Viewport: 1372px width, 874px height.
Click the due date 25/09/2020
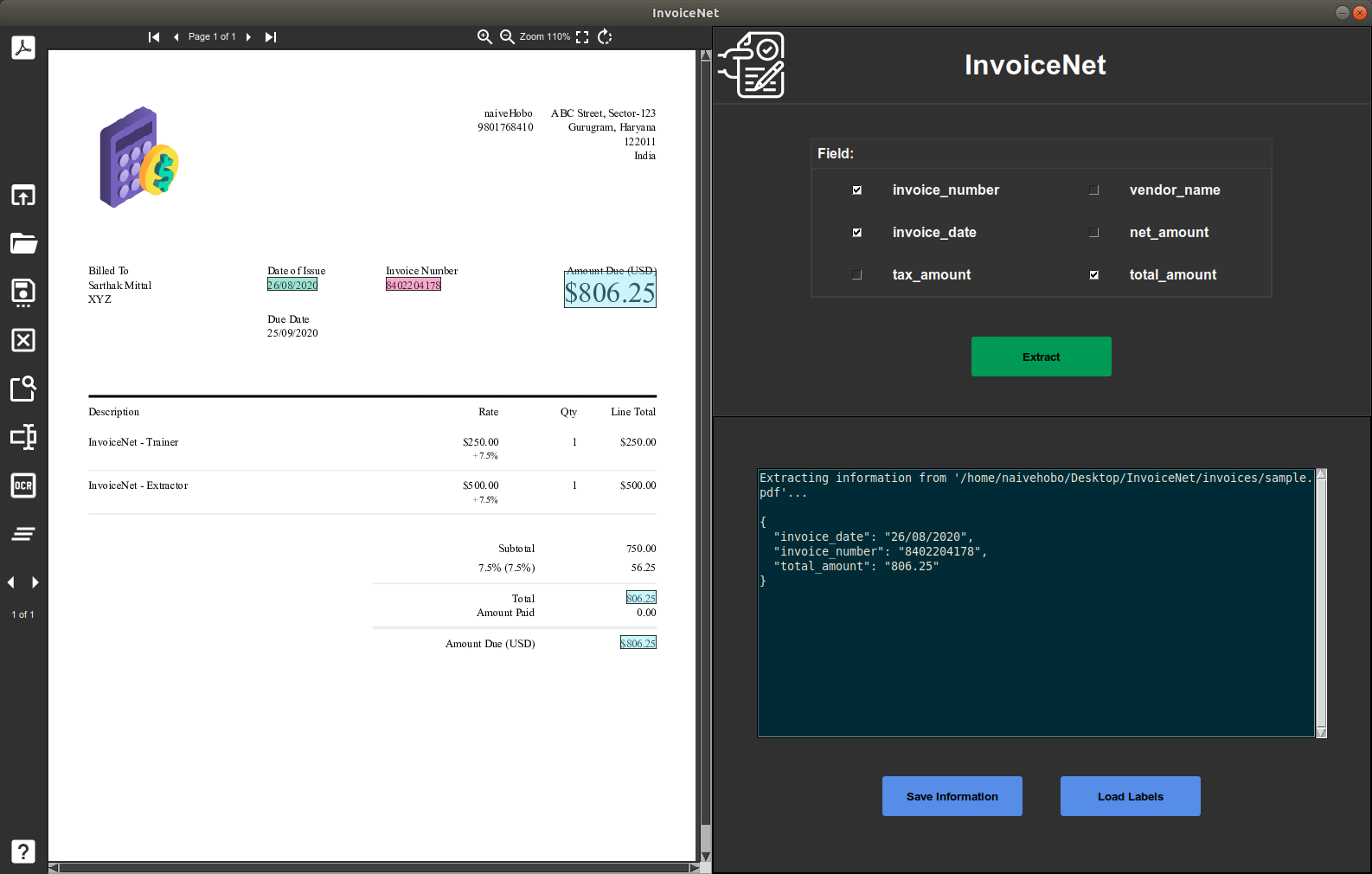pos(292,333)
